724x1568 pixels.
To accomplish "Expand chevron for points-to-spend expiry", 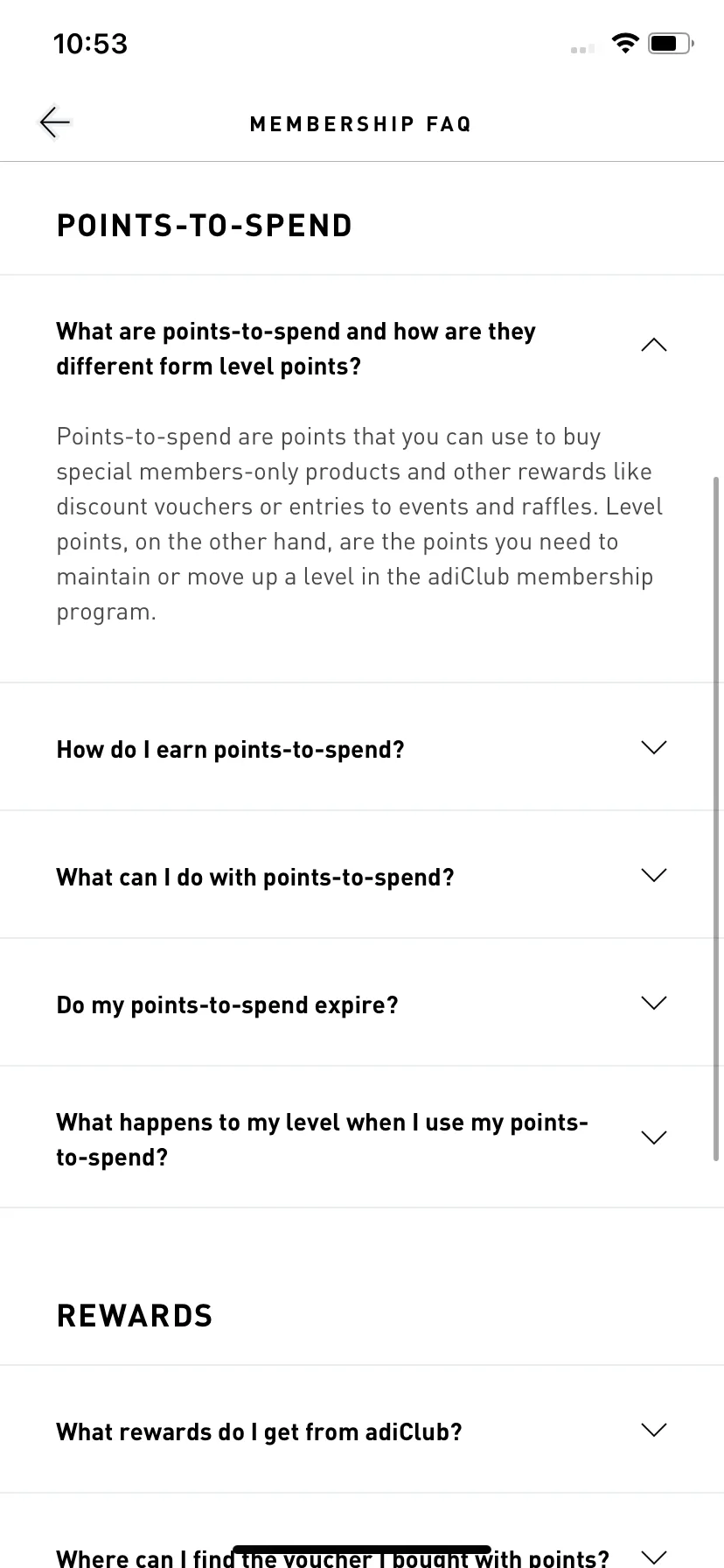I will 653,1003.
